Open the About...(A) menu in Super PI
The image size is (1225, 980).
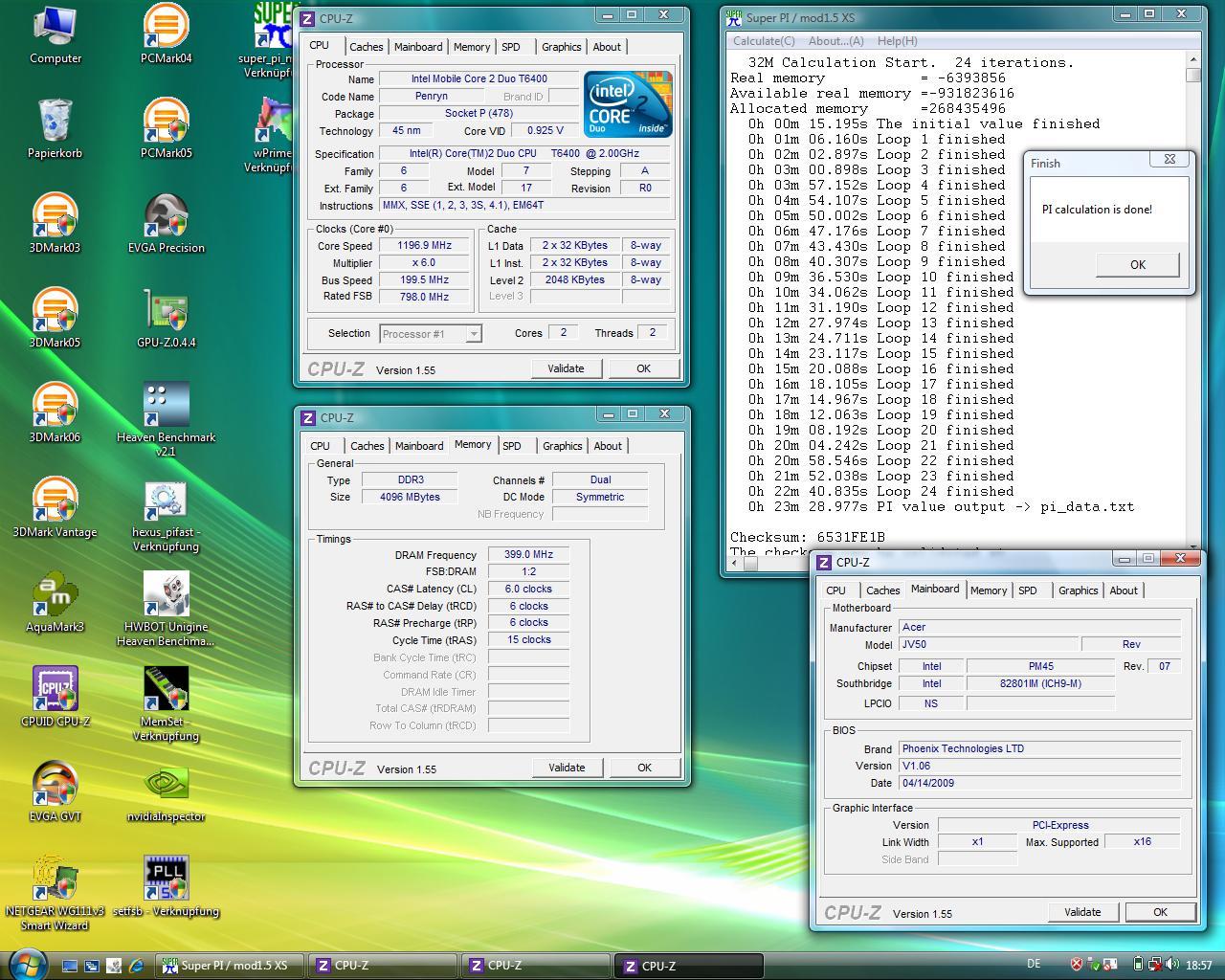pyautogui.click(x=835, y=41)
